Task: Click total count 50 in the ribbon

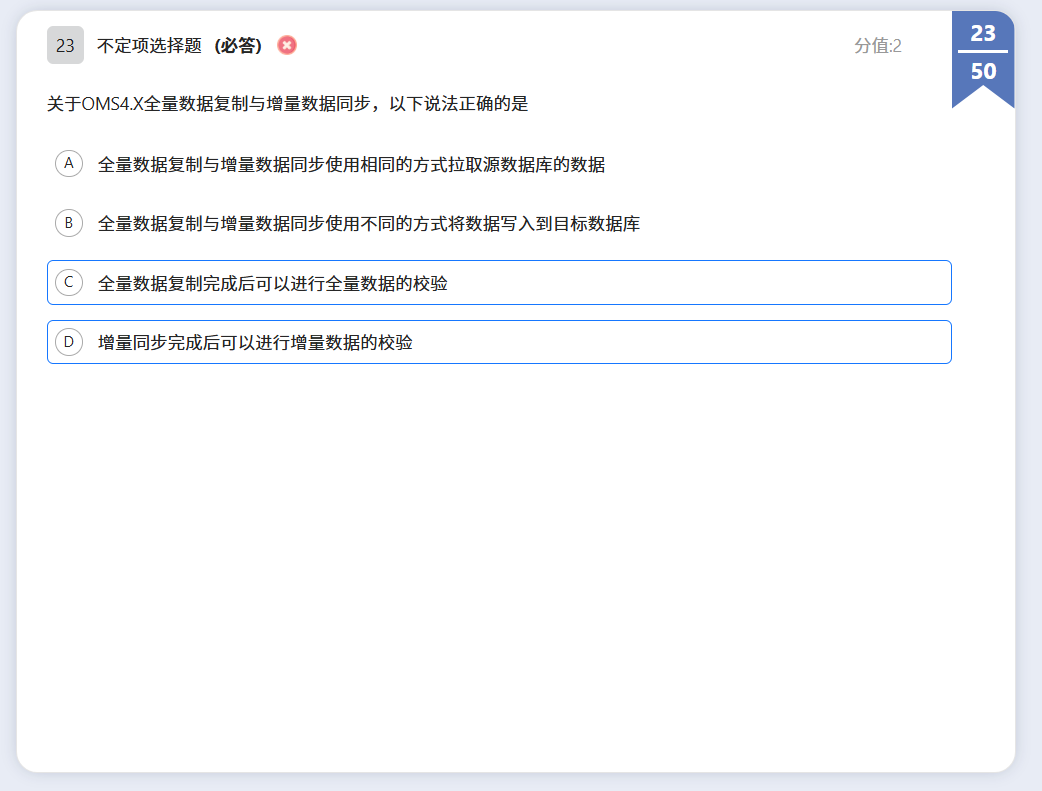Action: point(983,72)
